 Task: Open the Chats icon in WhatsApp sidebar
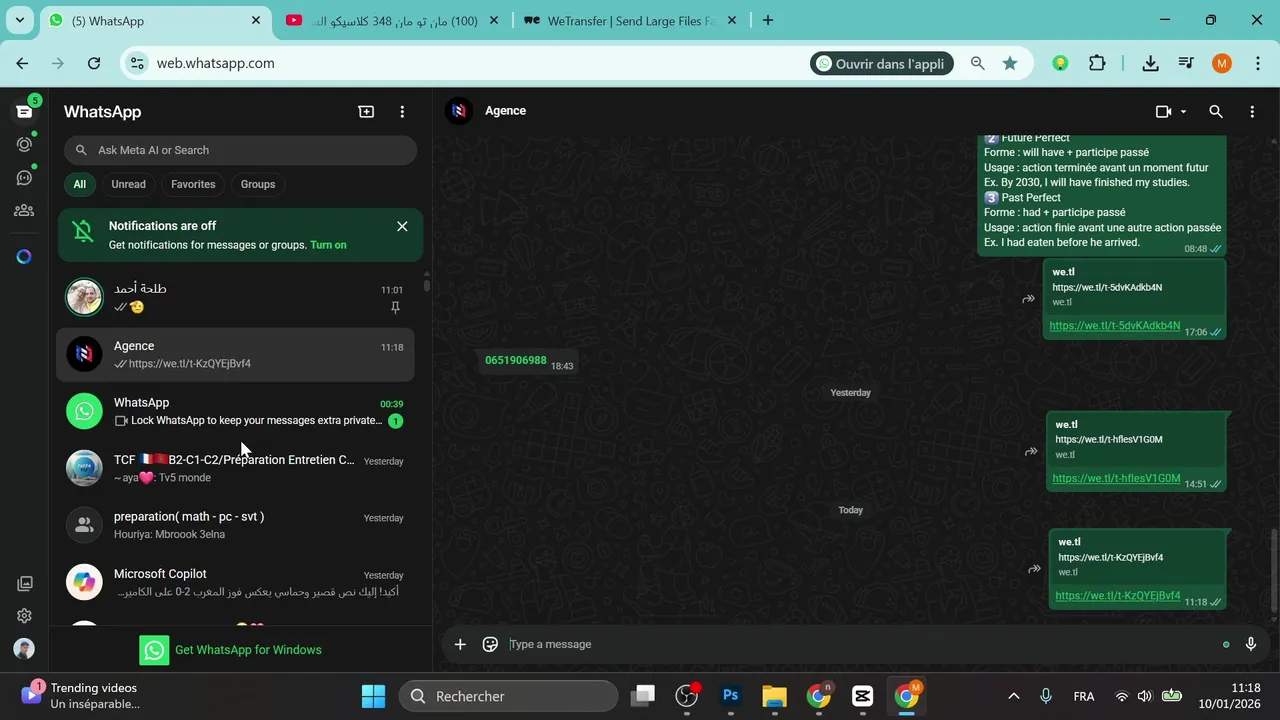[24, 112]
